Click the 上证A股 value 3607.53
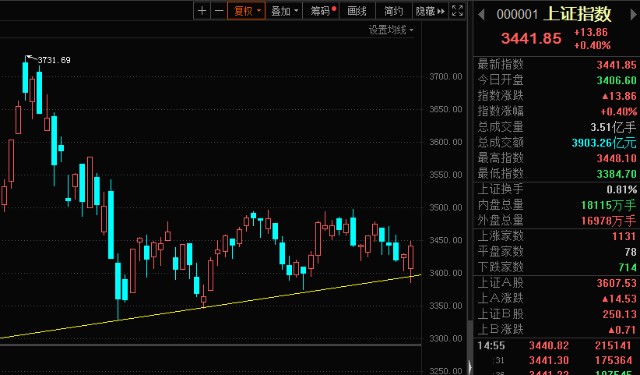This screenshot has width=640, height=375. 616,283
